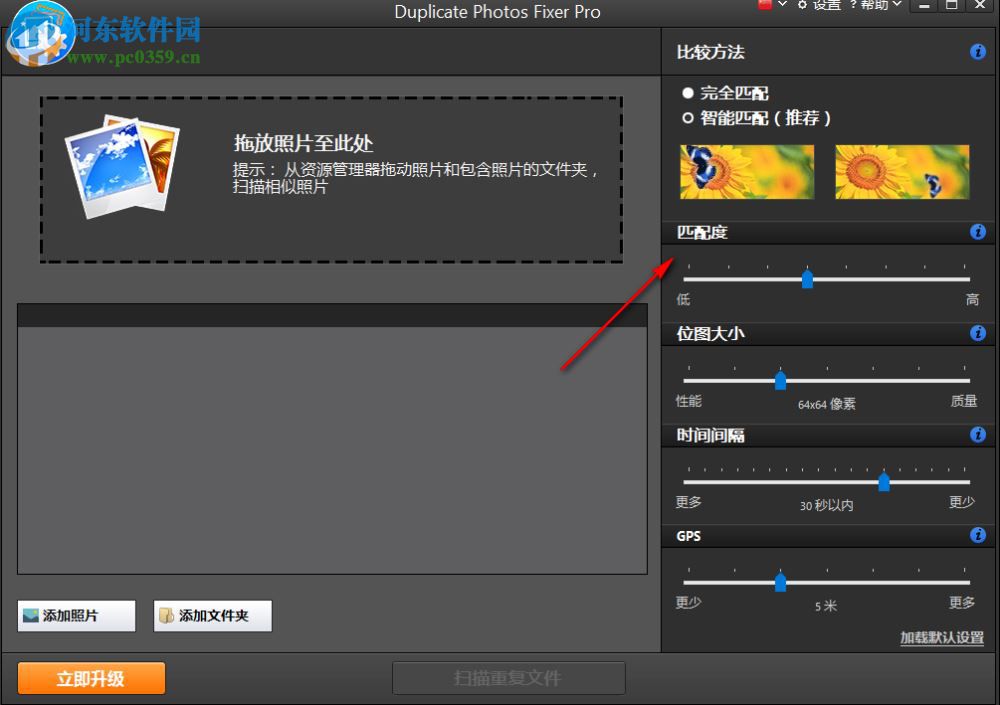Select the 智能匹配（推荐）radio option
Viewport: 1000px width, 705px height.
click(x=689, y=117)
